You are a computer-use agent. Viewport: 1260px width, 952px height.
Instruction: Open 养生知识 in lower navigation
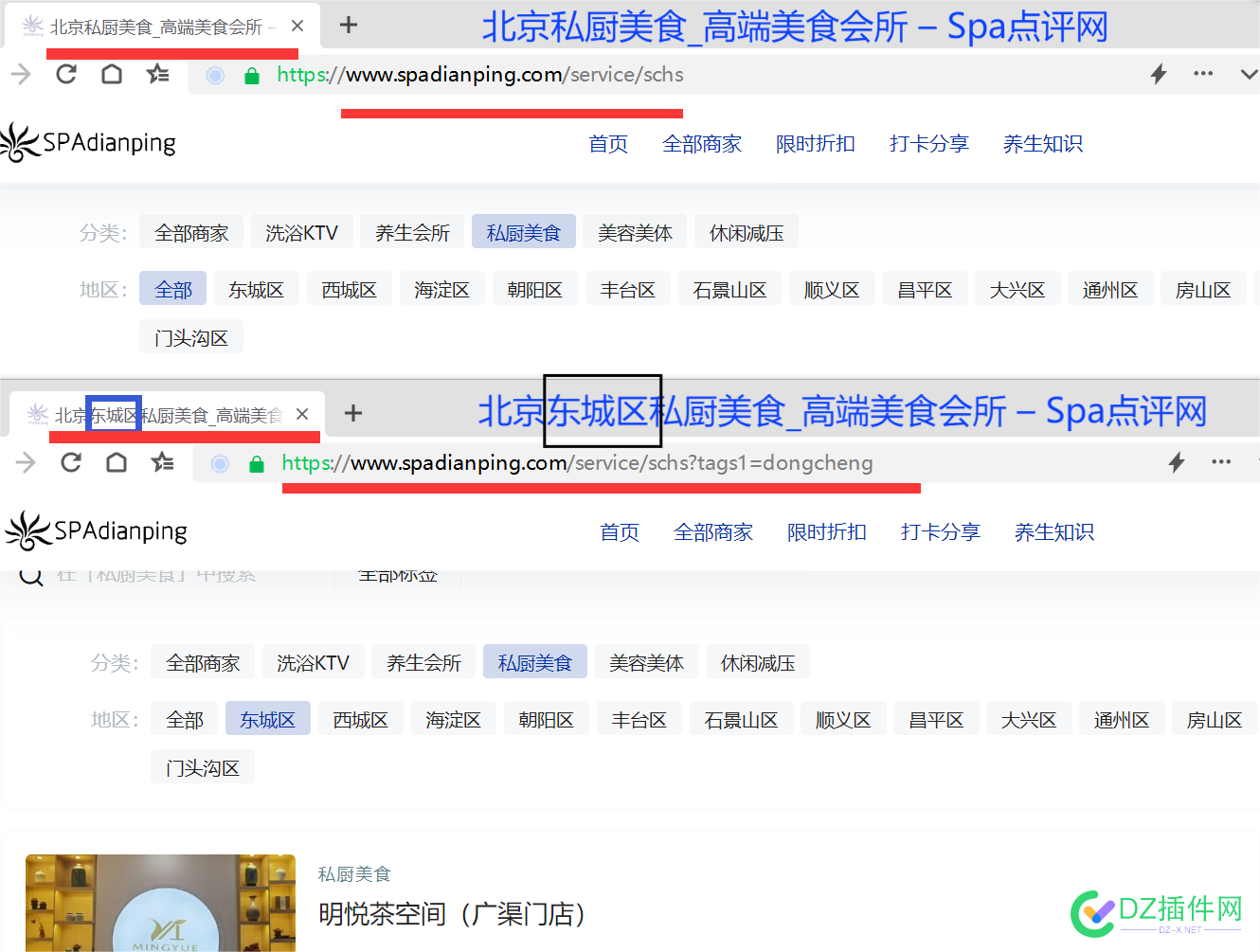(1054, 532)
